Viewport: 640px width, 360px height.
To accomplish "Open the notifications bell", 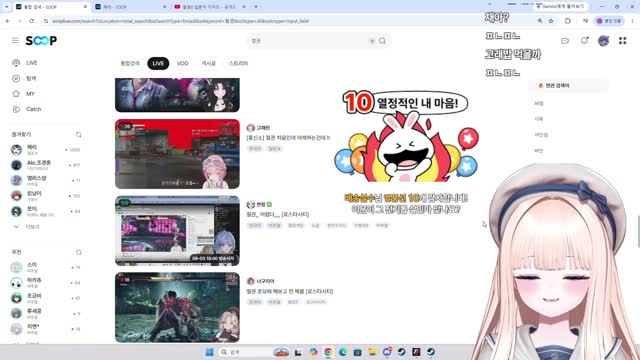I will (584, 41).
